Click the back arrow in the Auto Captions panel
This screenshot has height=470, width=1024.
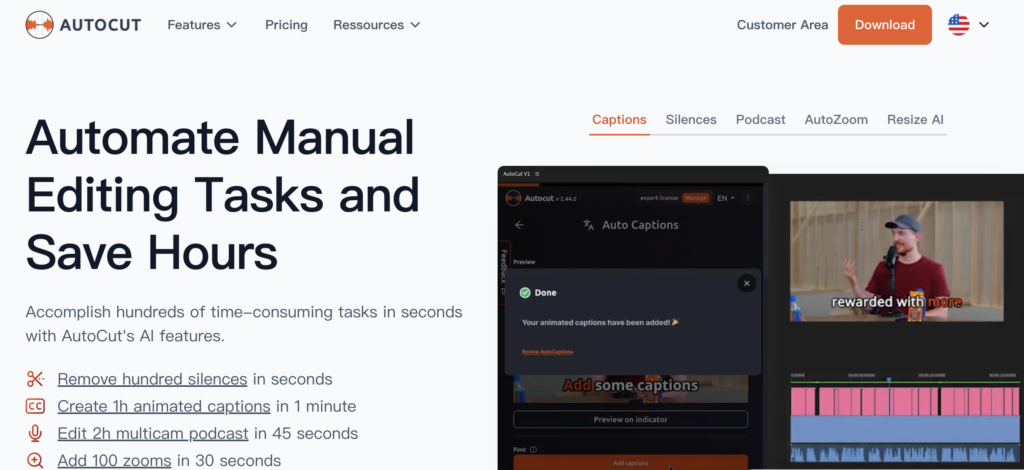[x=519, y=225]
